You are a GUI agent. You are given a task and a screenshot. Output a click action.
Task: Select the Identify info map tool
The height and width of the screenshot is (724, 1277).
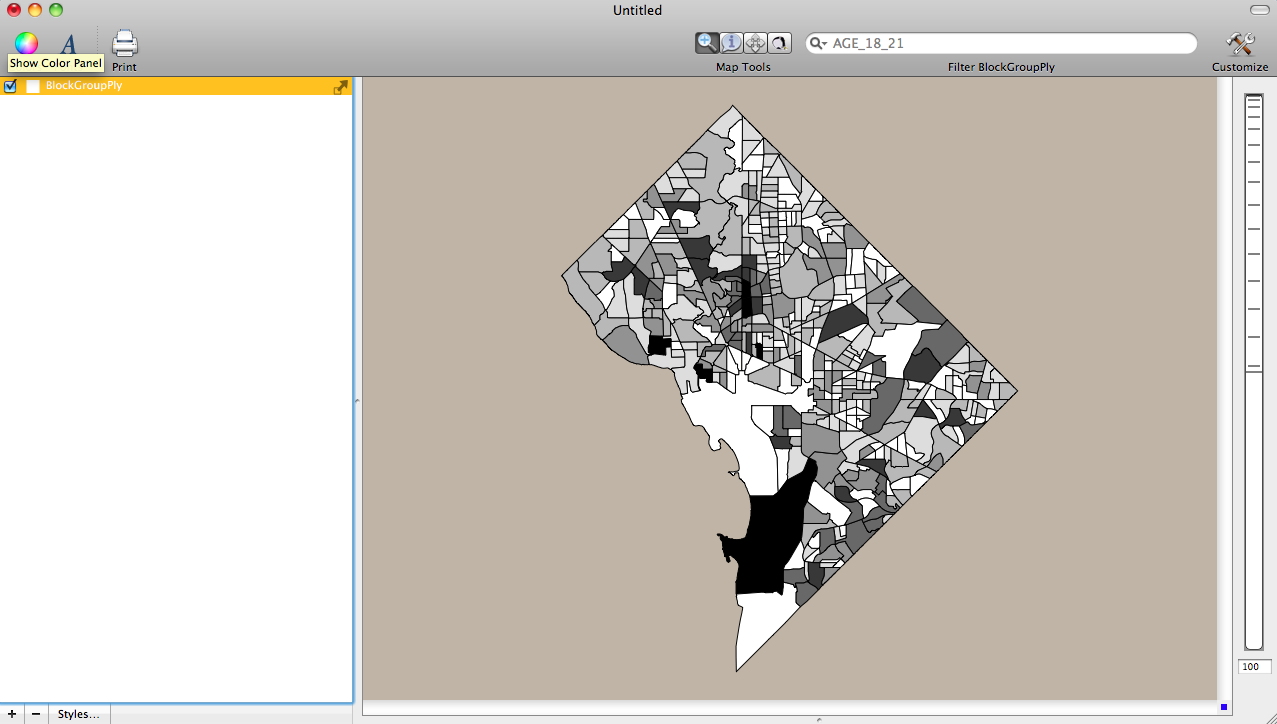(731, 42)
